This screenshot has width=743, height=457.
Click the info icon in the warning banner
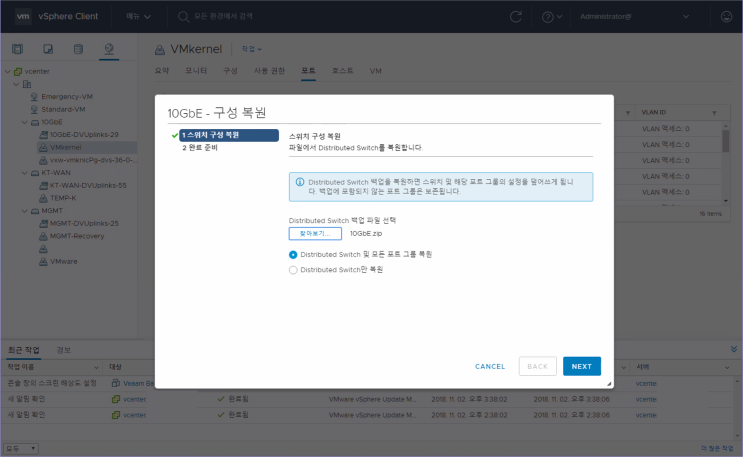click(300, 182)
